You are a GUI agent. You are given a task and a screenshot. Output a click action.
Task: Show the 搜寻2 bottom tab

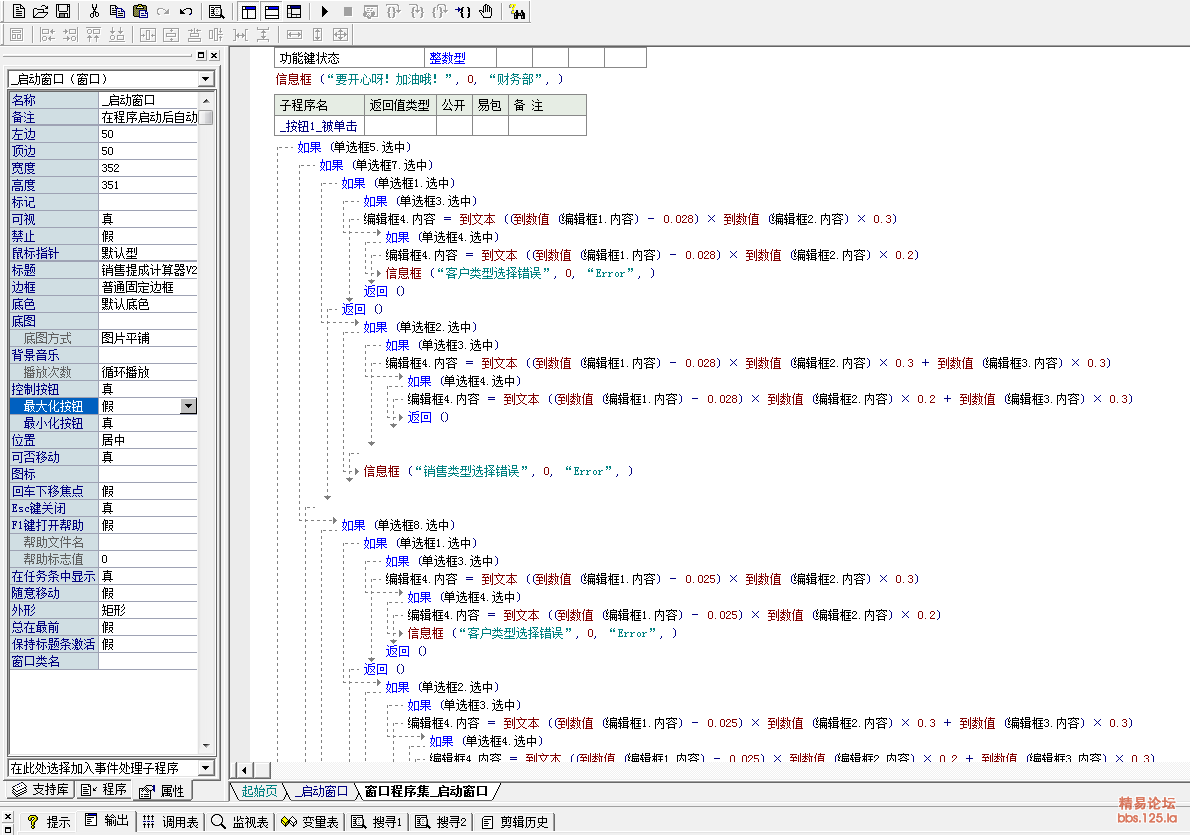[x=441, y=821]
